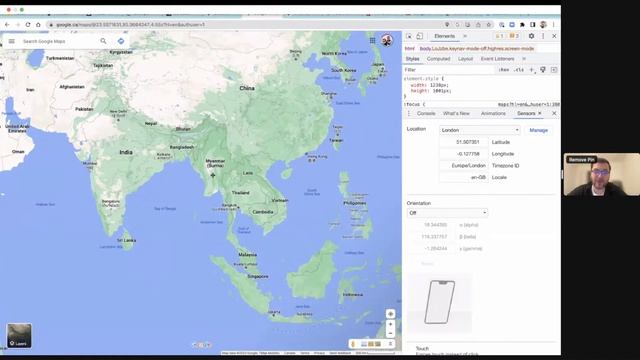Screen dimensions: 640x360
Task: Open the Console drawer tab
Action: coord(426,113)
